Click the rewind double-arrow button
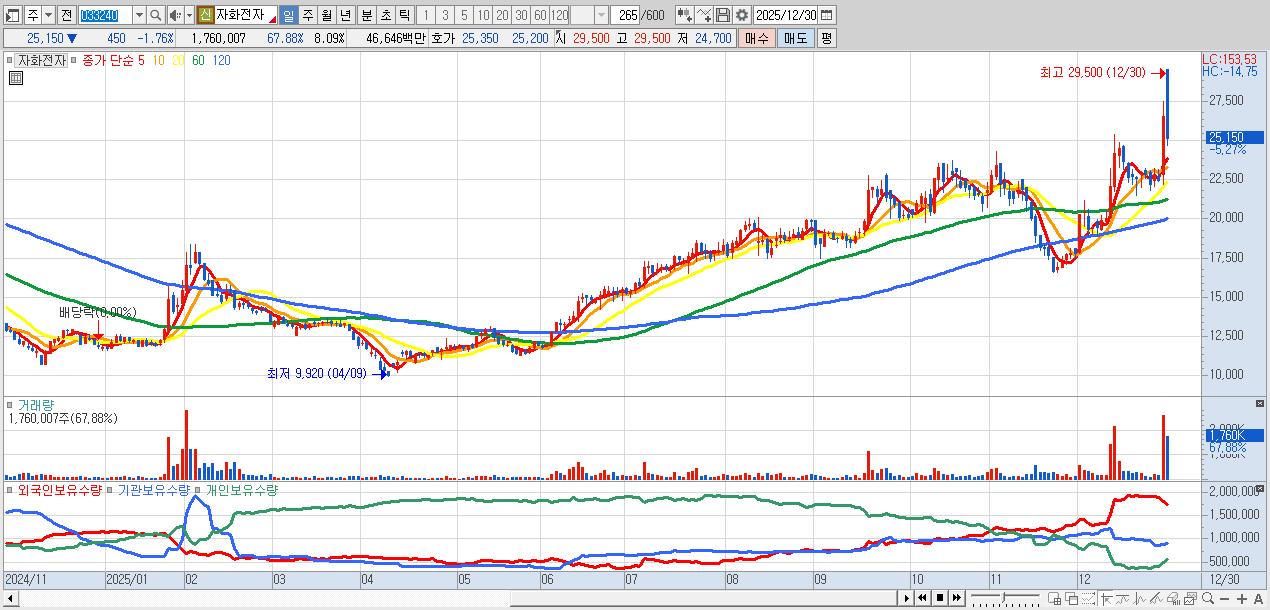Image resolution: width=1270 pixels, height=610 pixels. click(923, 598)
